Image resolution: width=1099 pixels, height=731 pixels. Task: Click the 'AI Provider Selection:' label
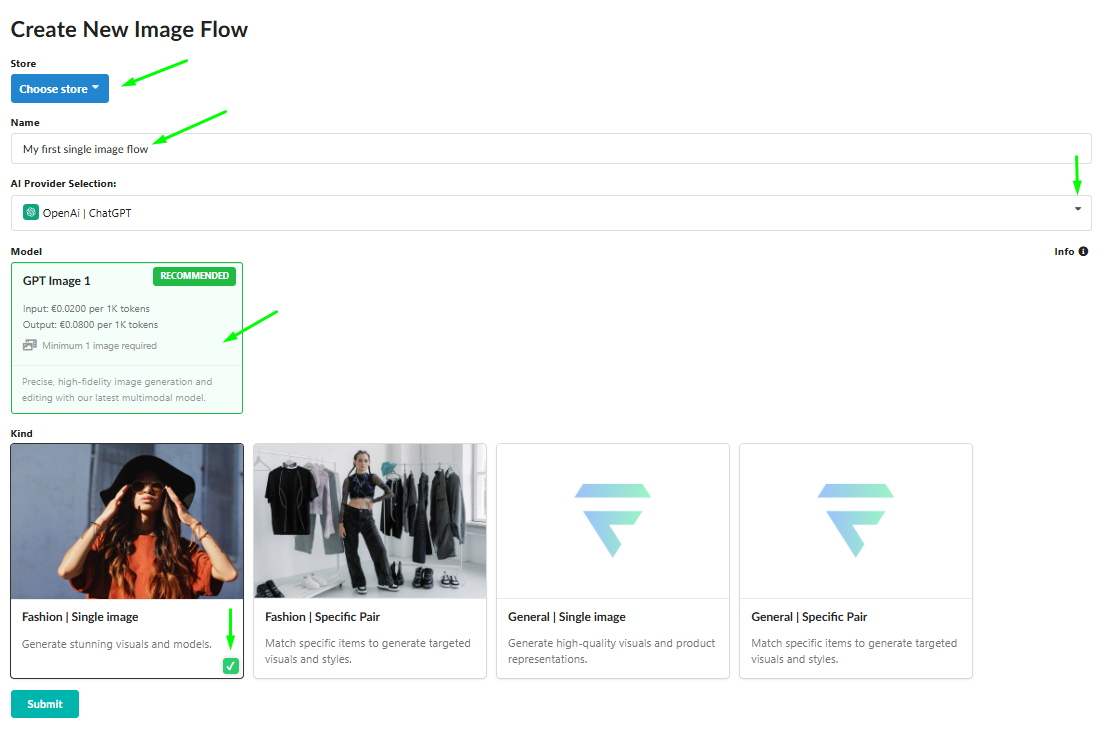click(x=63, y=184)
